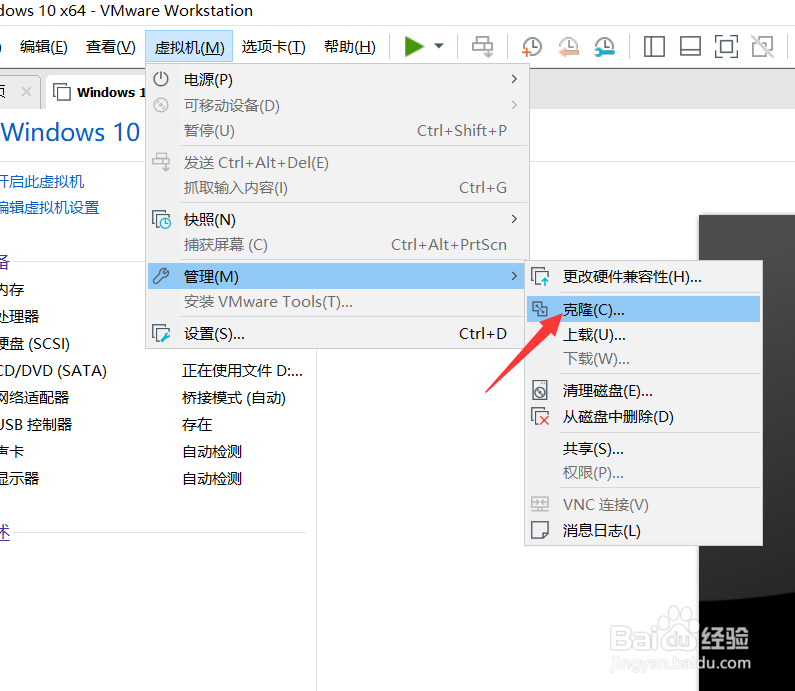Image resolution: width=795 pixels, height=691 pixels.
Task: Select the 显示器 device row
Action: coord(19,478)
